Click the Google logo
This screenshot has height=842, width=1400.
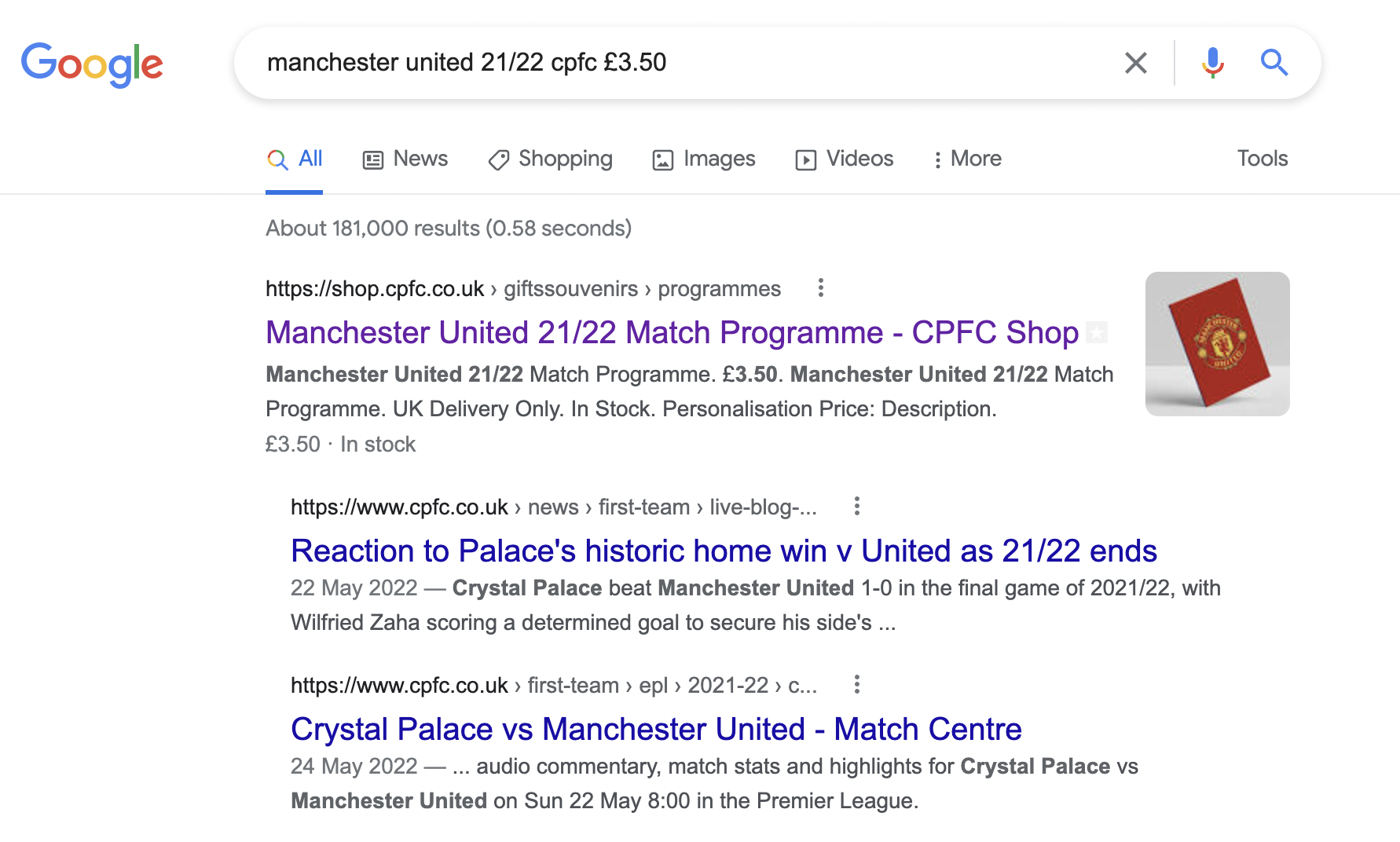tap(92, 64)
